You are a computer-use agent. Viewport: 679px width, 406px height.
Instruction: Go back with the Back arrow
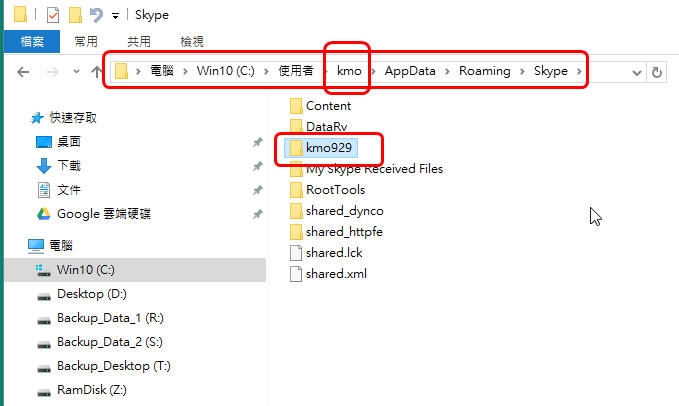(23, 71)
